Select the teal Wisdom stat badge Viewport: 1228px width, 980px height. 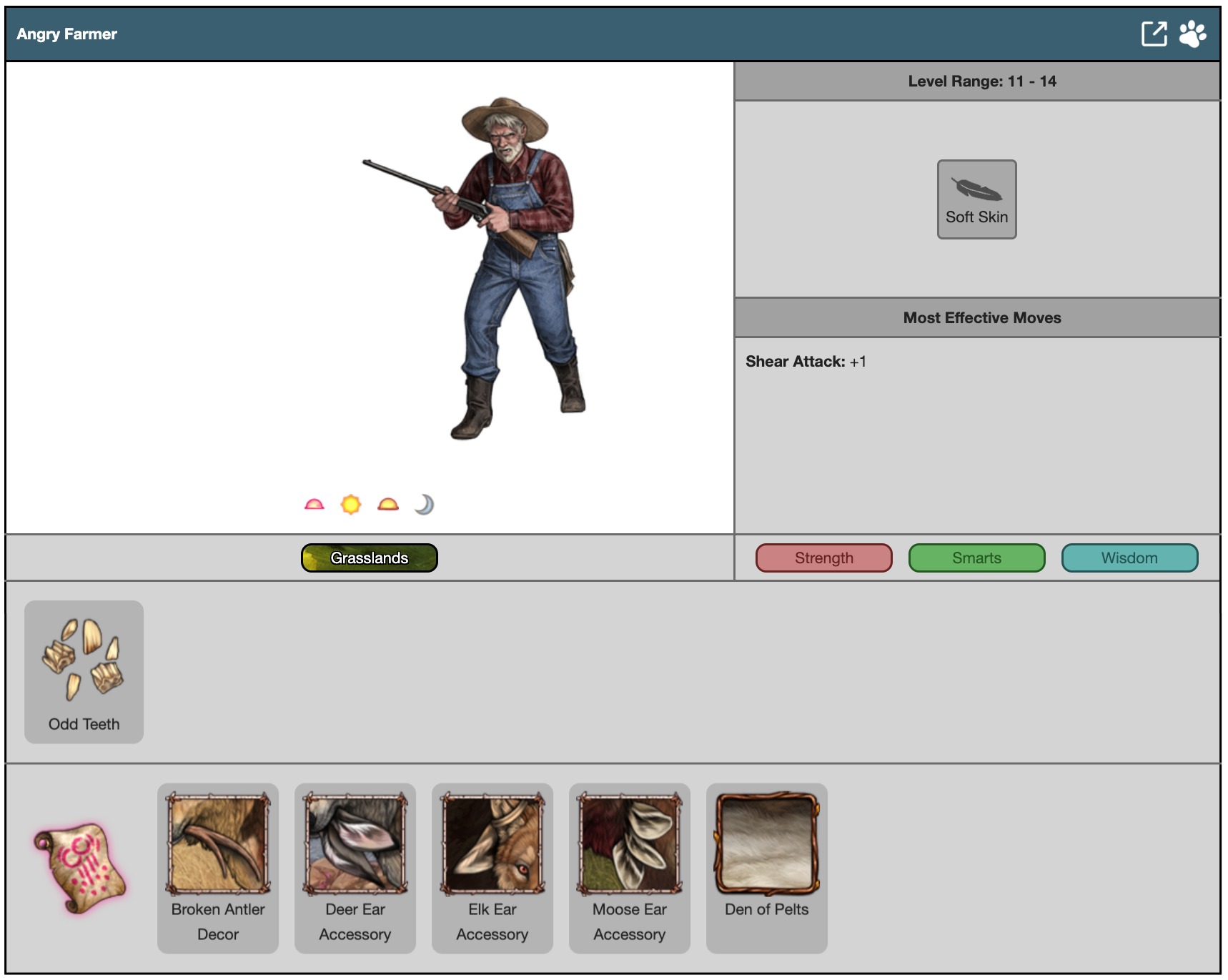pos(1129,558)
